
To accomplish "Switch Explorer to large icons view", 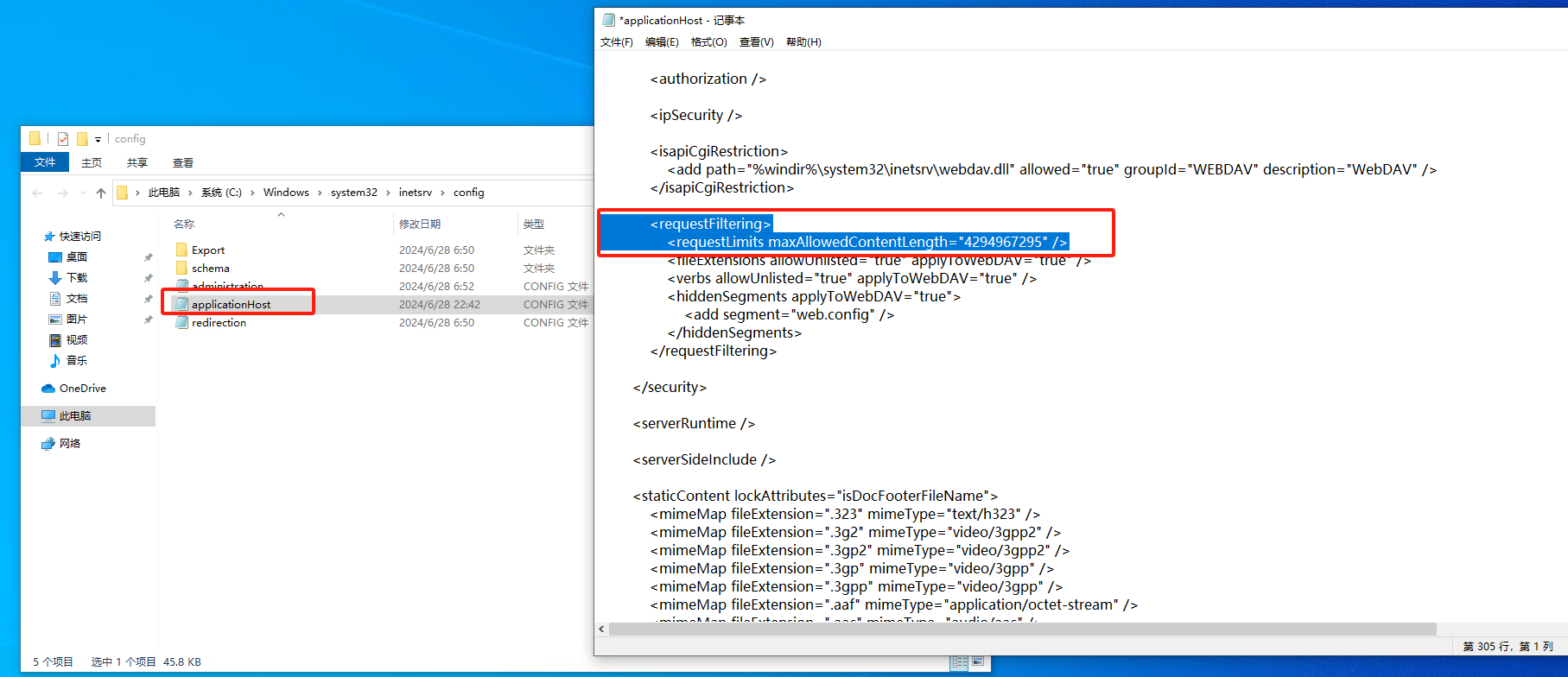I will tap(978, 662).
